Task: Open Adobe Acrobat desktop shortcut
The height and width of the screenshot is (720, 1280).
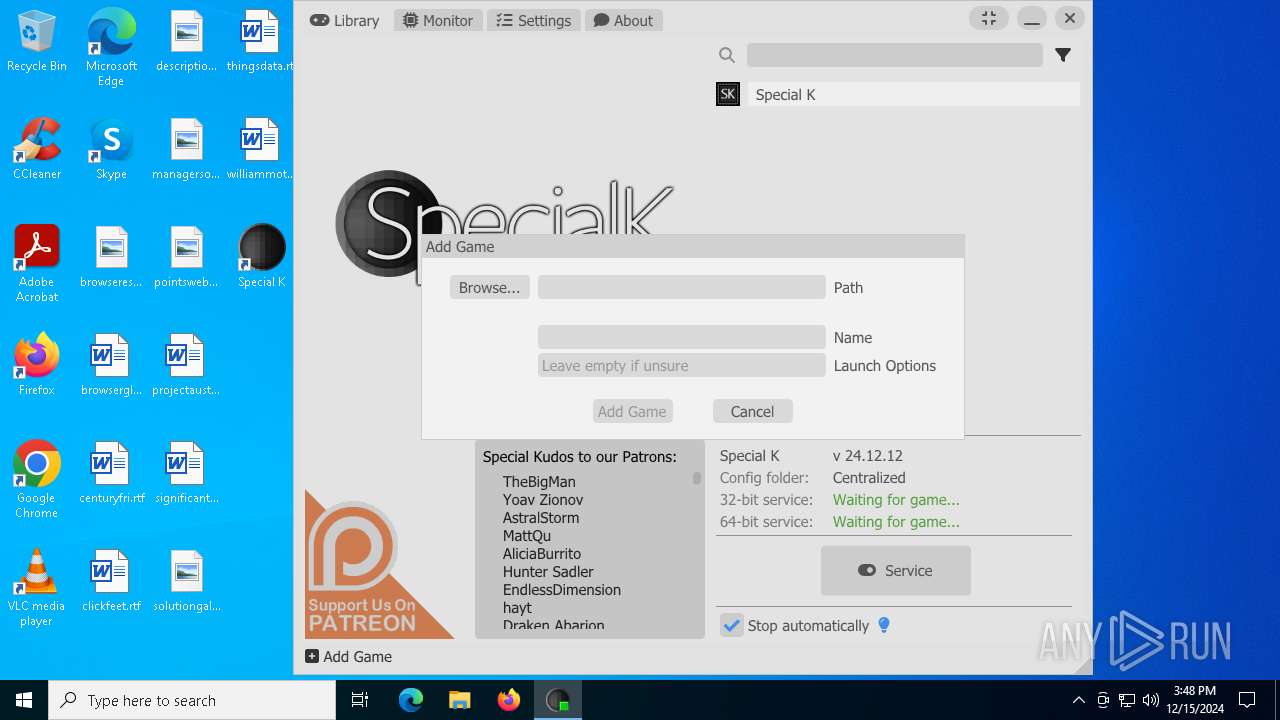Action: click(x=37, y=263)
